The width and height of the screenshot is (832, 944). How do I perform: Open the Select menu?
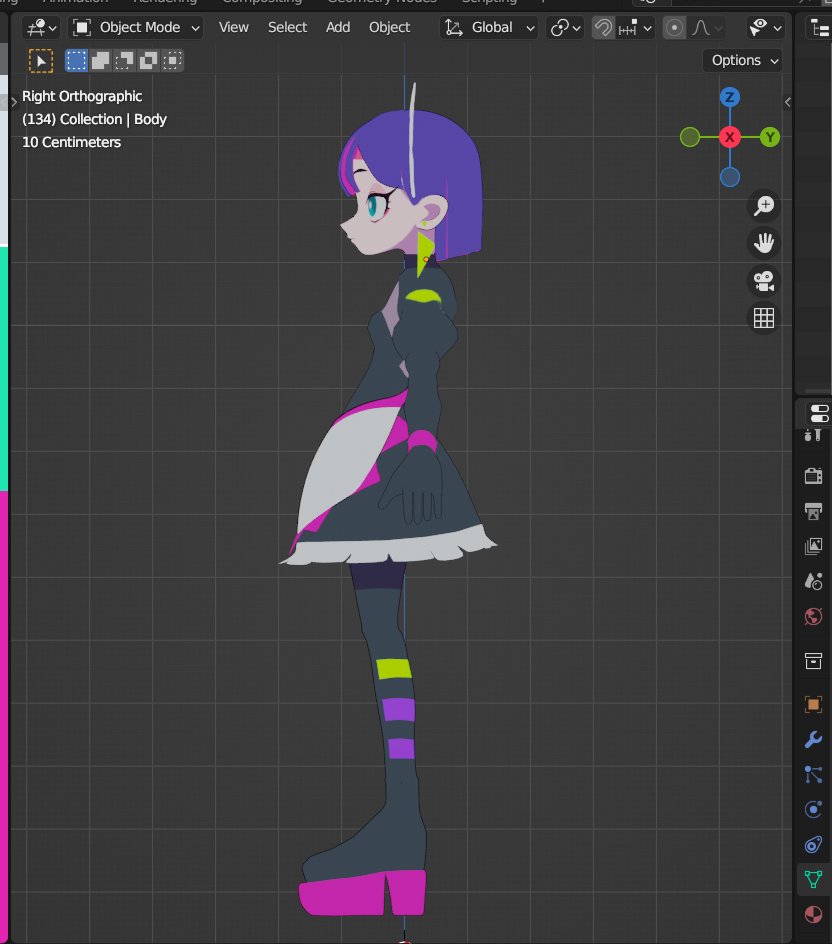coord(287,27)
